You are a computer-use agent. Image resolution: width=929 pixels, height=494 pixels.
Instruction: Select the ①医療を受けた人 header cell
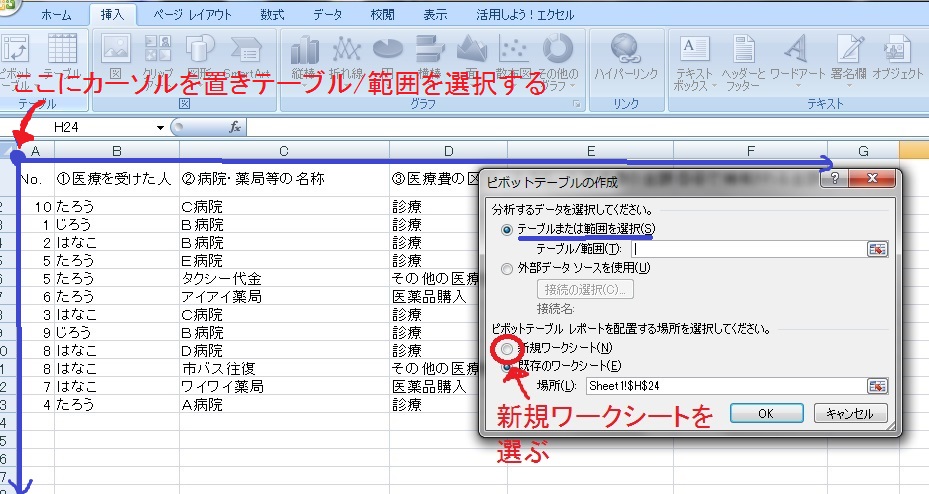click(x=117, y=178)
